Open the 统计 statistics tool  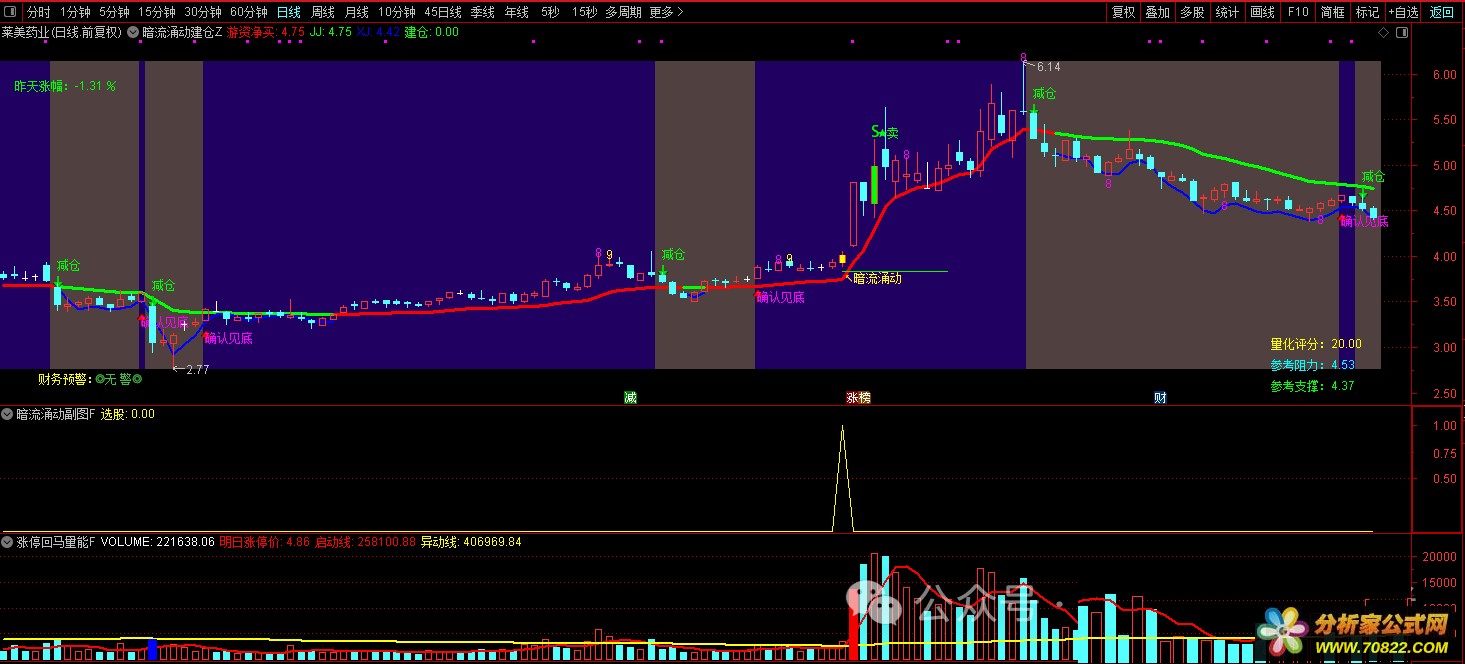click(x=1227, y=12)
